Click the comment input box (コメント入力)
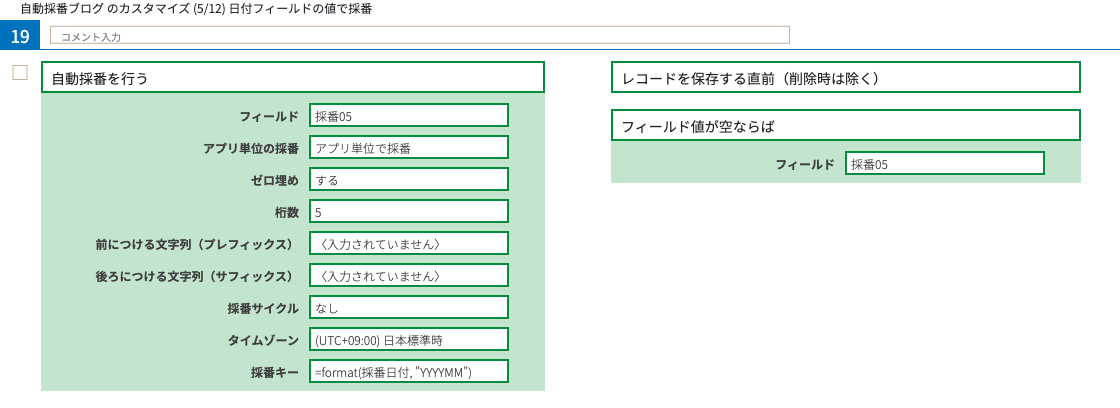This screenshot has height=408, width=1120. 419,36
